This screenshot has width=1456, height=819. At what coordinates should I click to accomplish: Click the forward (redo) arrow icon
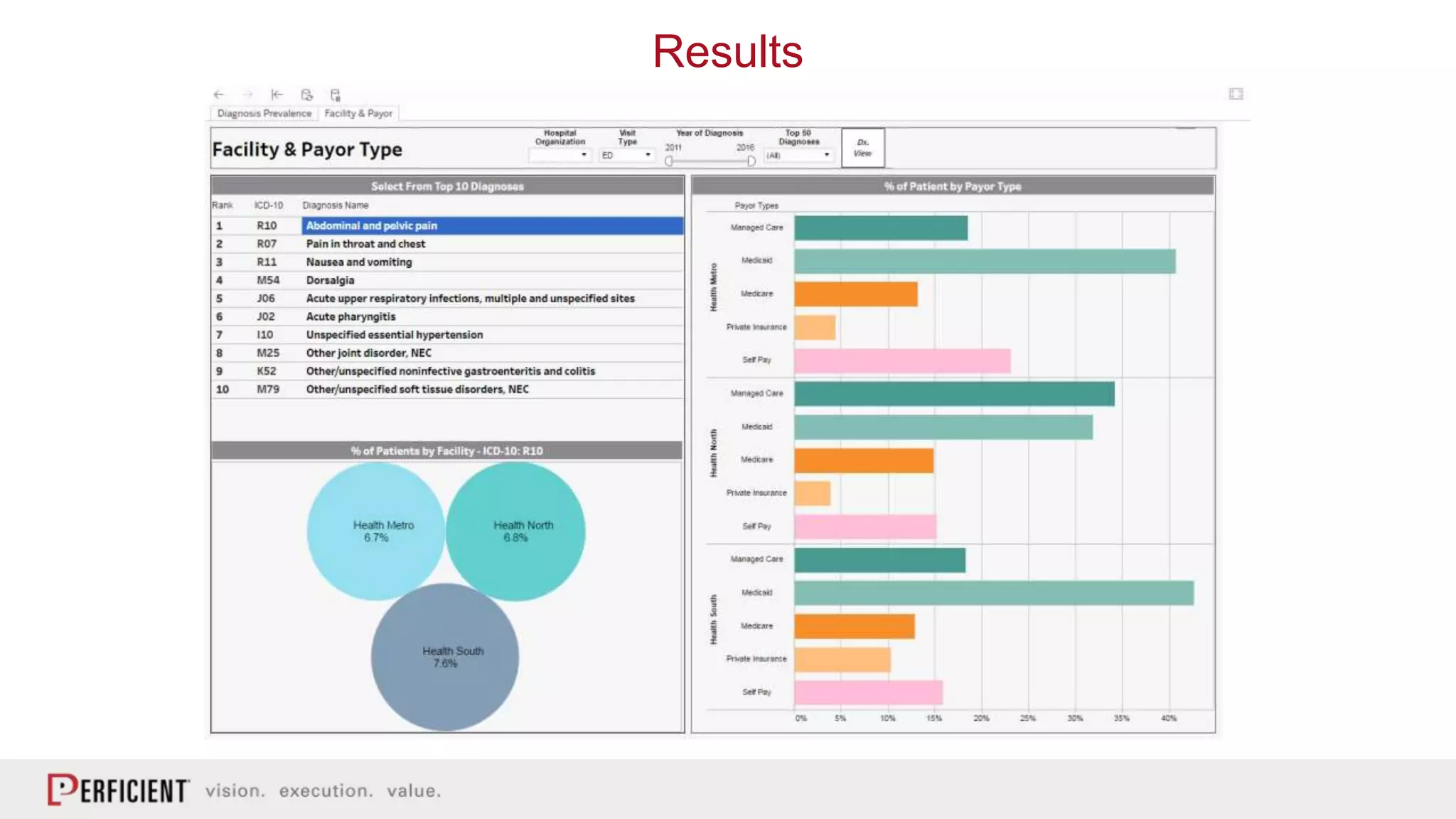(248, 95)
